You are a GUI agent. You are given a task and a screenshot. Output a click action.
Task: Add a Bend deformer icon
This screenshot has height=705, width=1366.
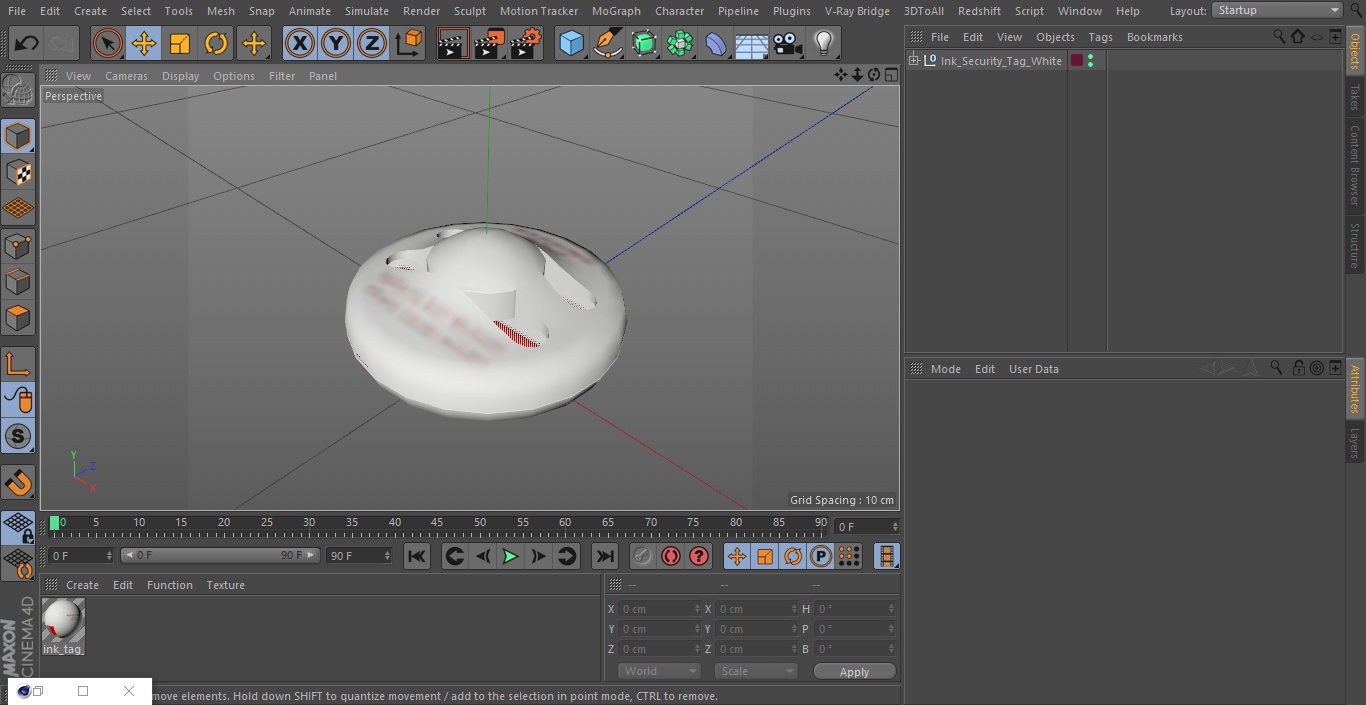point(716,44)
